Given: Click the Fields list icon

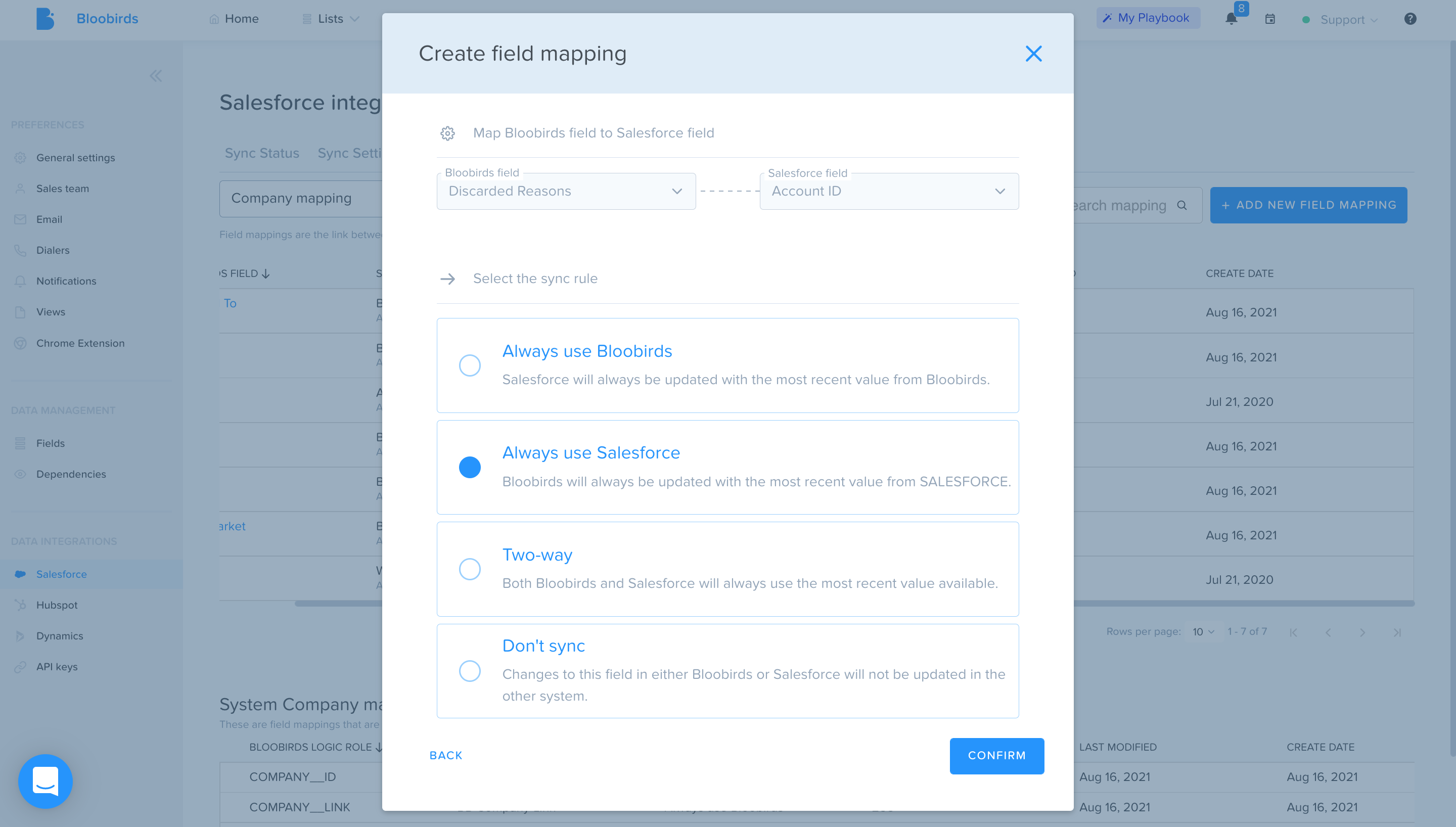Looking at the screenshot, I should point(20,443).
